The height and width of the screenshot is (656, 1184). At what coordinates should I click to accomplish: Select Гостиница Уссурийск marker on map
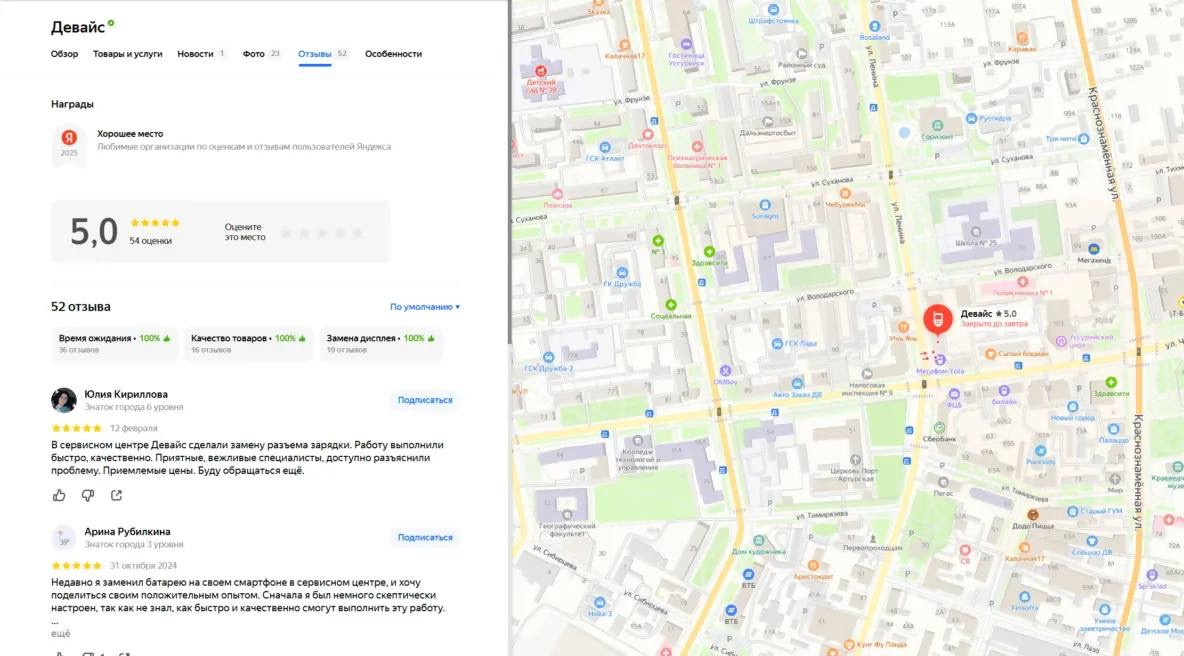pyautogui.click(x=686, y=45)
